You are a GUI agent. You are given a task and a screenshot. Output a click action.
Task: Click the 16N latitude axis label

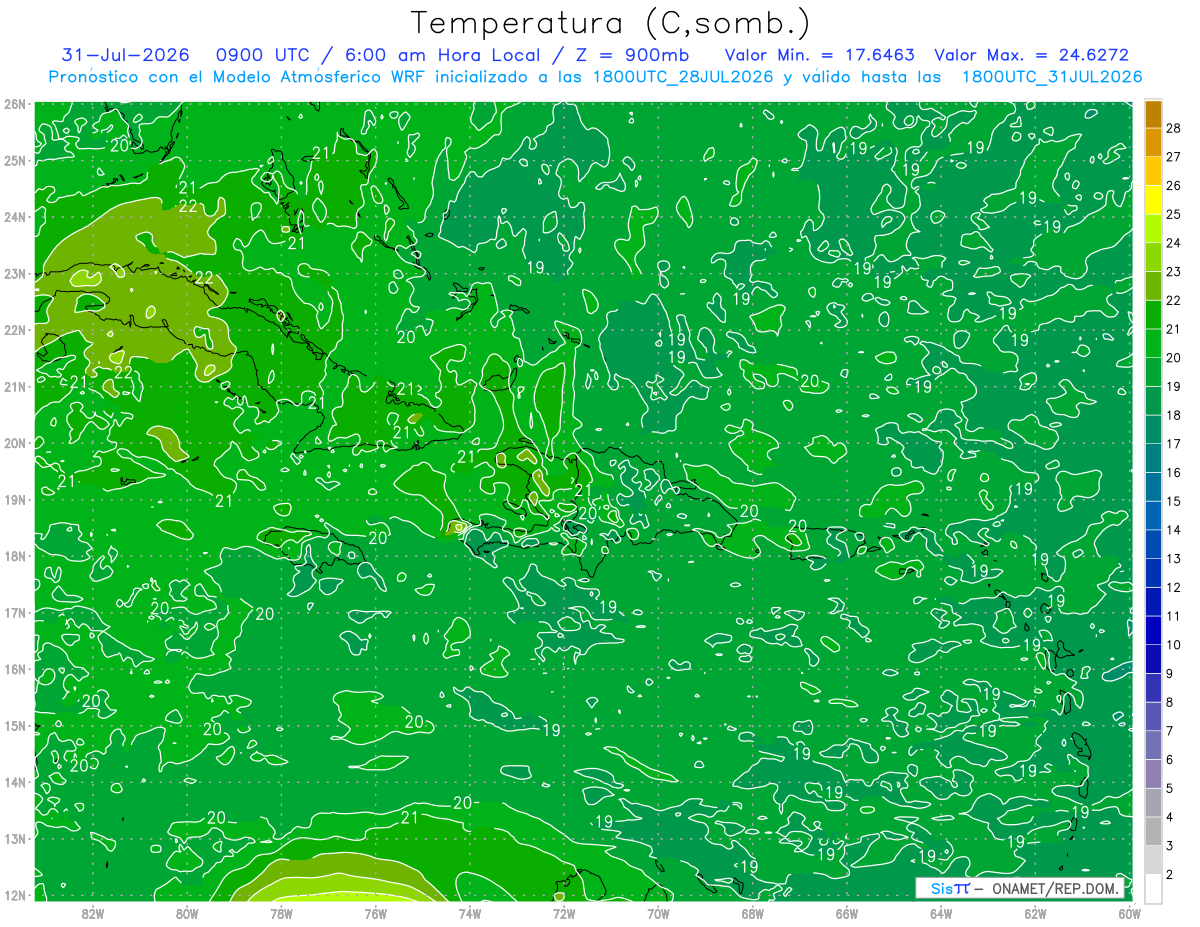14,669
